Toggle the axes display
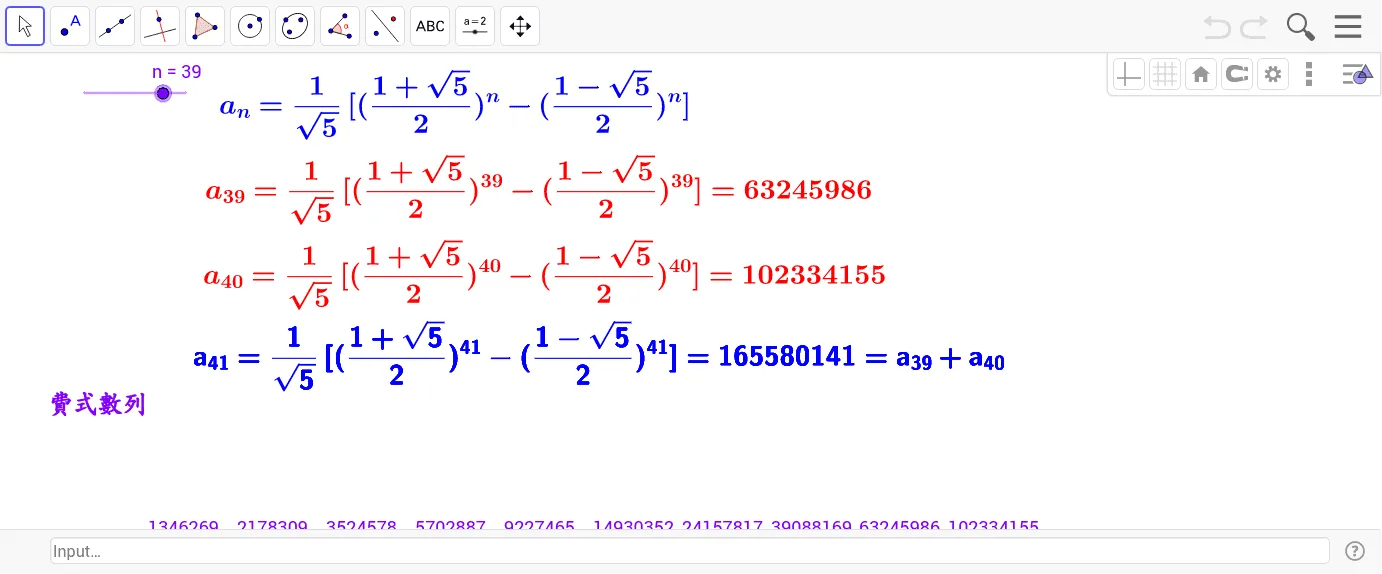1382x574 pixels. pos(1129,74)
